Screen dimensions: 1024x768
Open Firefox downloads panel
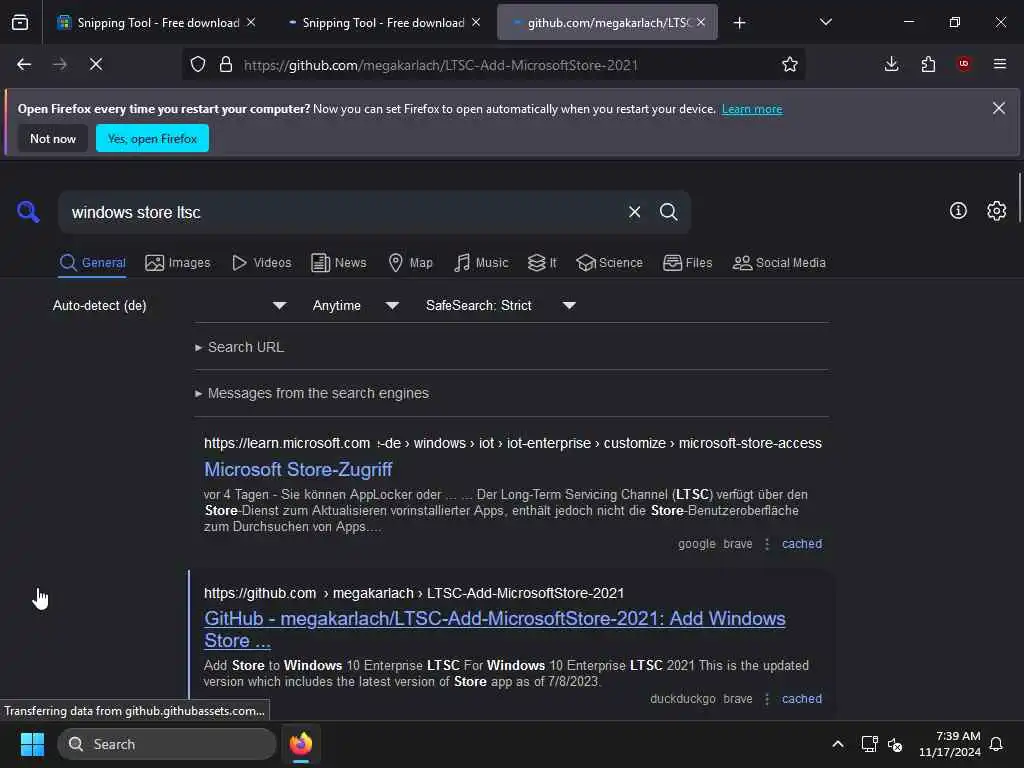coord(891,64)
